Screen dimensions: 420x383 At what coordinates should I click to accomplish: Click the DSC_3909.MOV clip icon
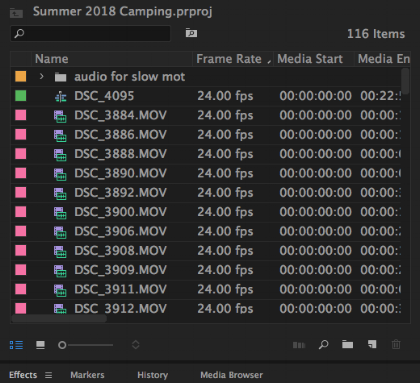[x=60, y=271]
